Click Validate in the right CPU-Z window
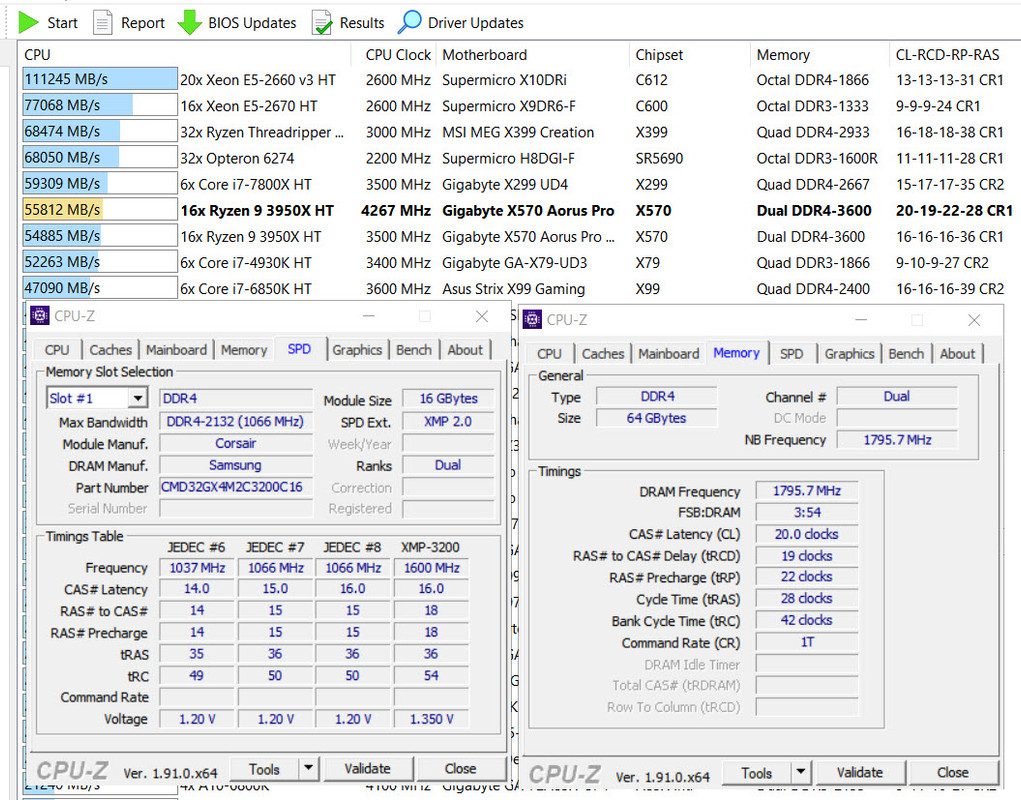Image resolution: width=1021 pixels, height=800 pixels. pos(860,773)
